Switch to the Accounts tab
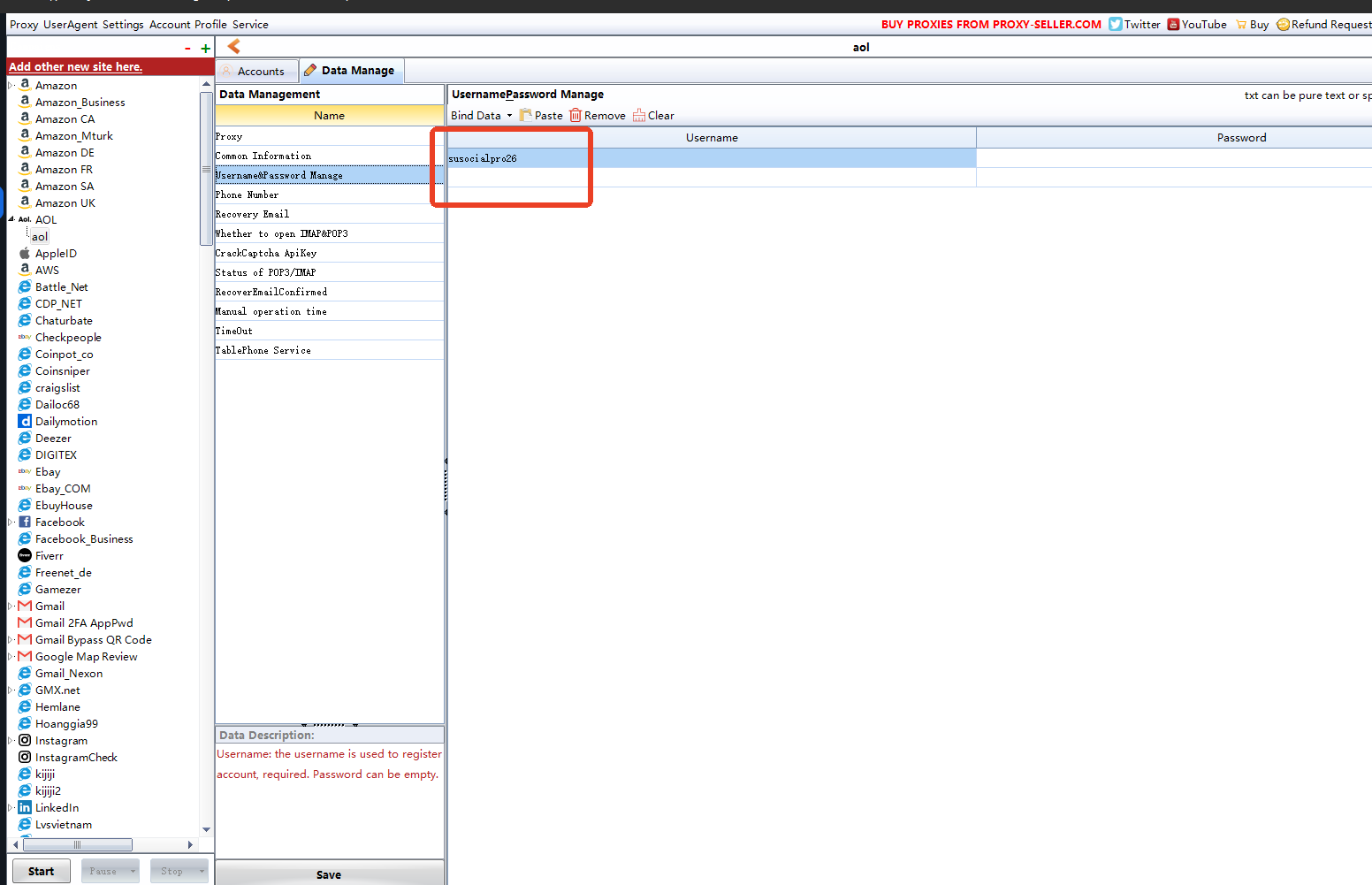 (256, 71)
